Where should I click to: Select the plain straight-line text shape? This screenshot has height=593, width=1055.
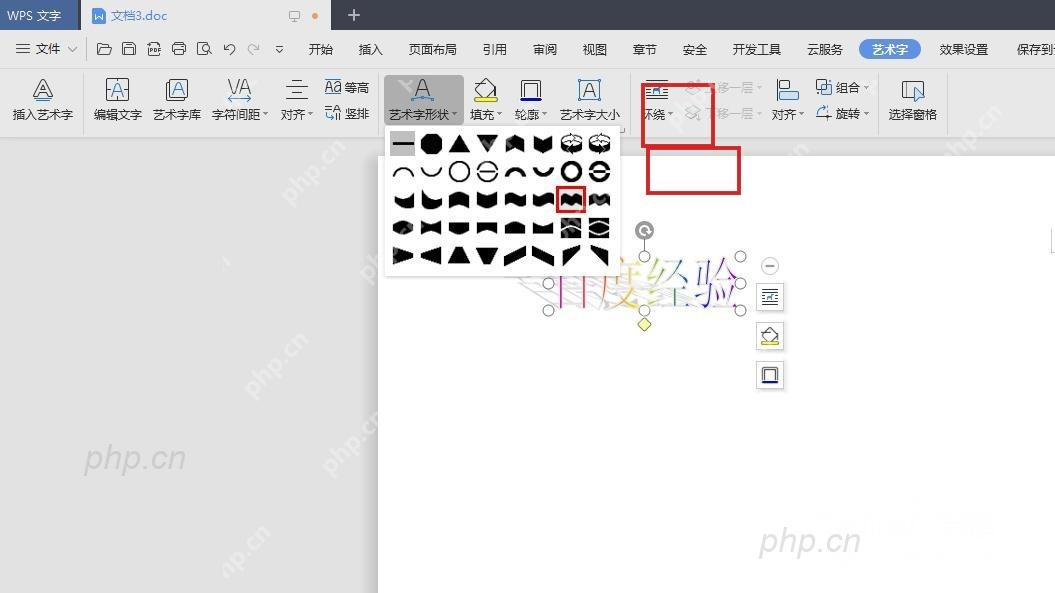(402, 143)
